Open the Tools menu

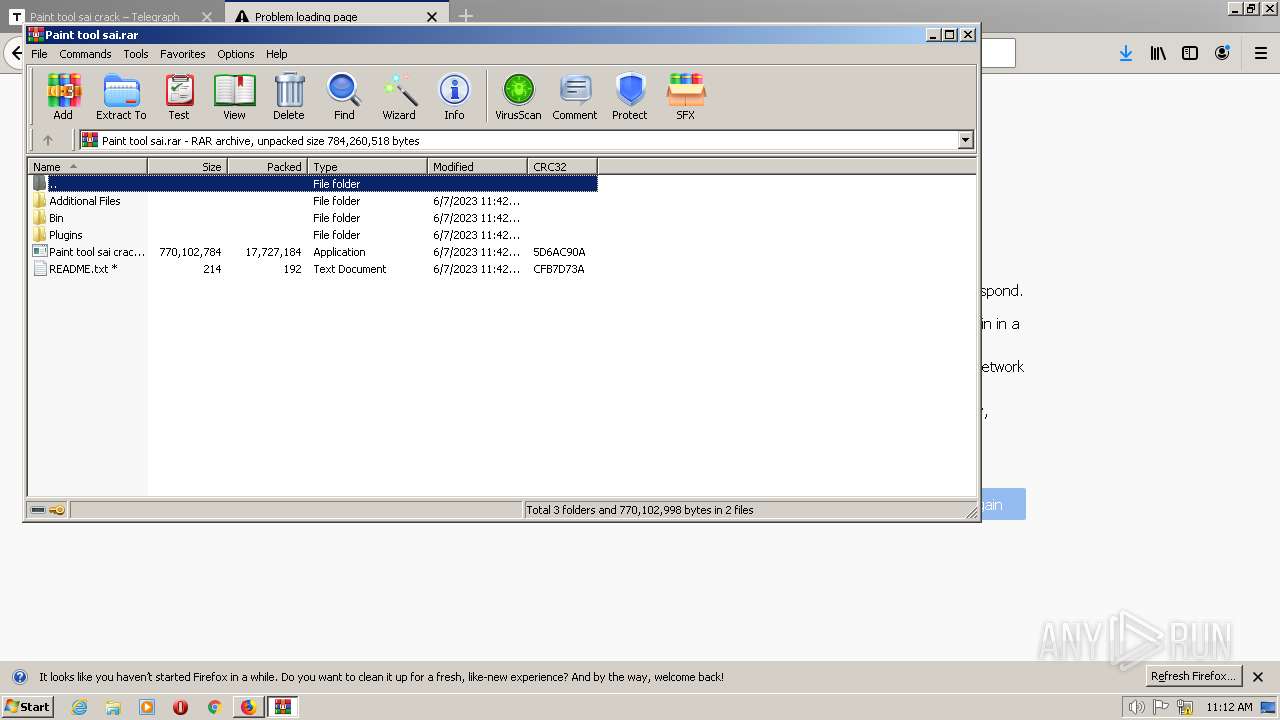136,54
